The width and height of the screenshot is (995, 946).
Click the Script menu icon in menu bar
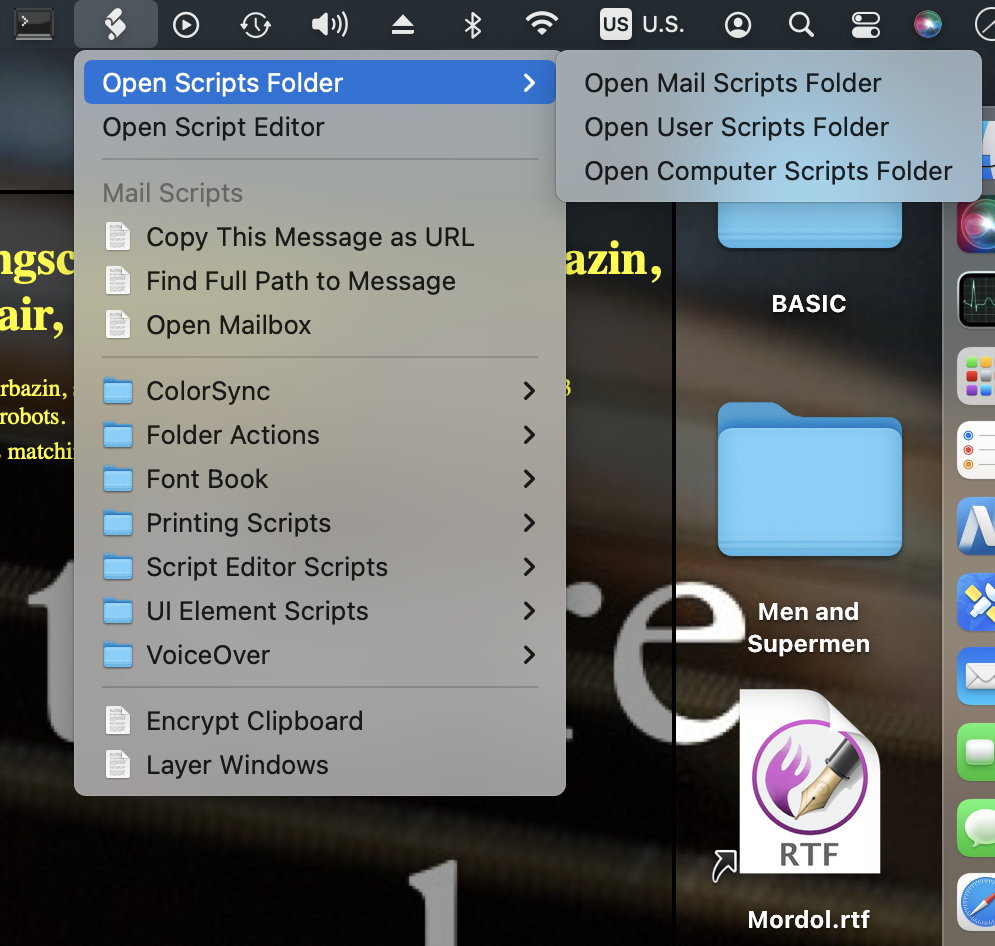[115, 24]
